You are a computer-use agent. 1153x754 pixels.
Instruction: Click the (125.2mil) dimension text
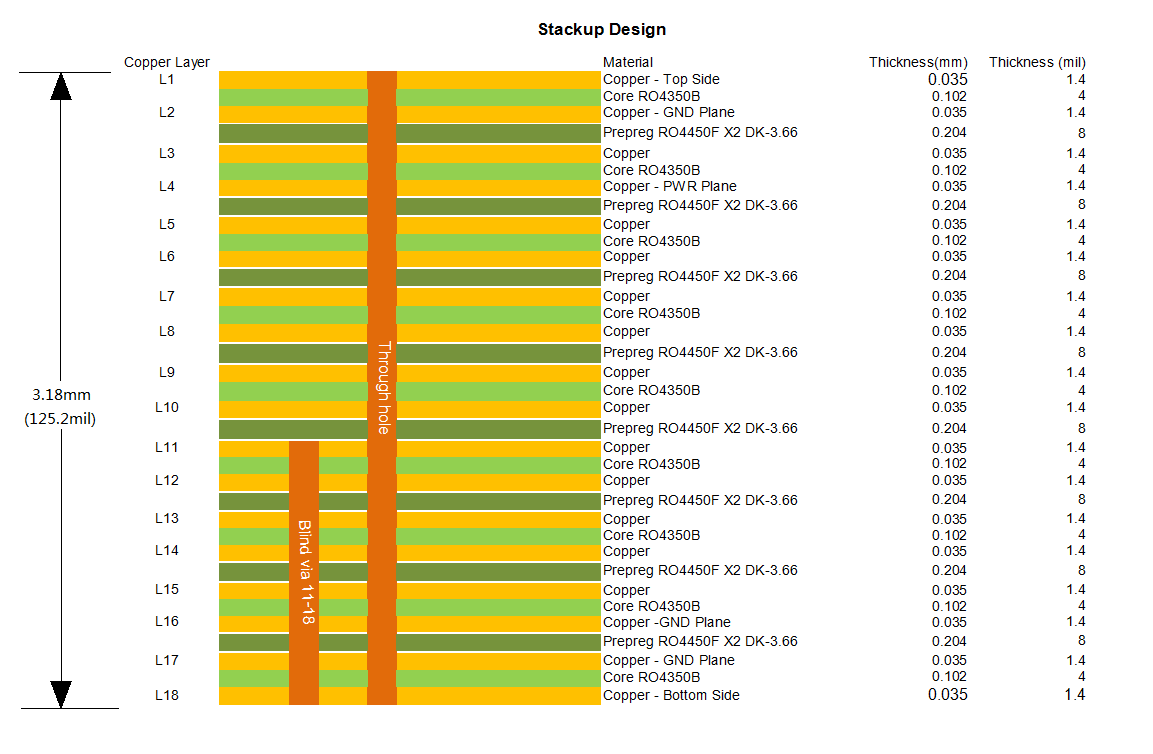click(60, 419)
